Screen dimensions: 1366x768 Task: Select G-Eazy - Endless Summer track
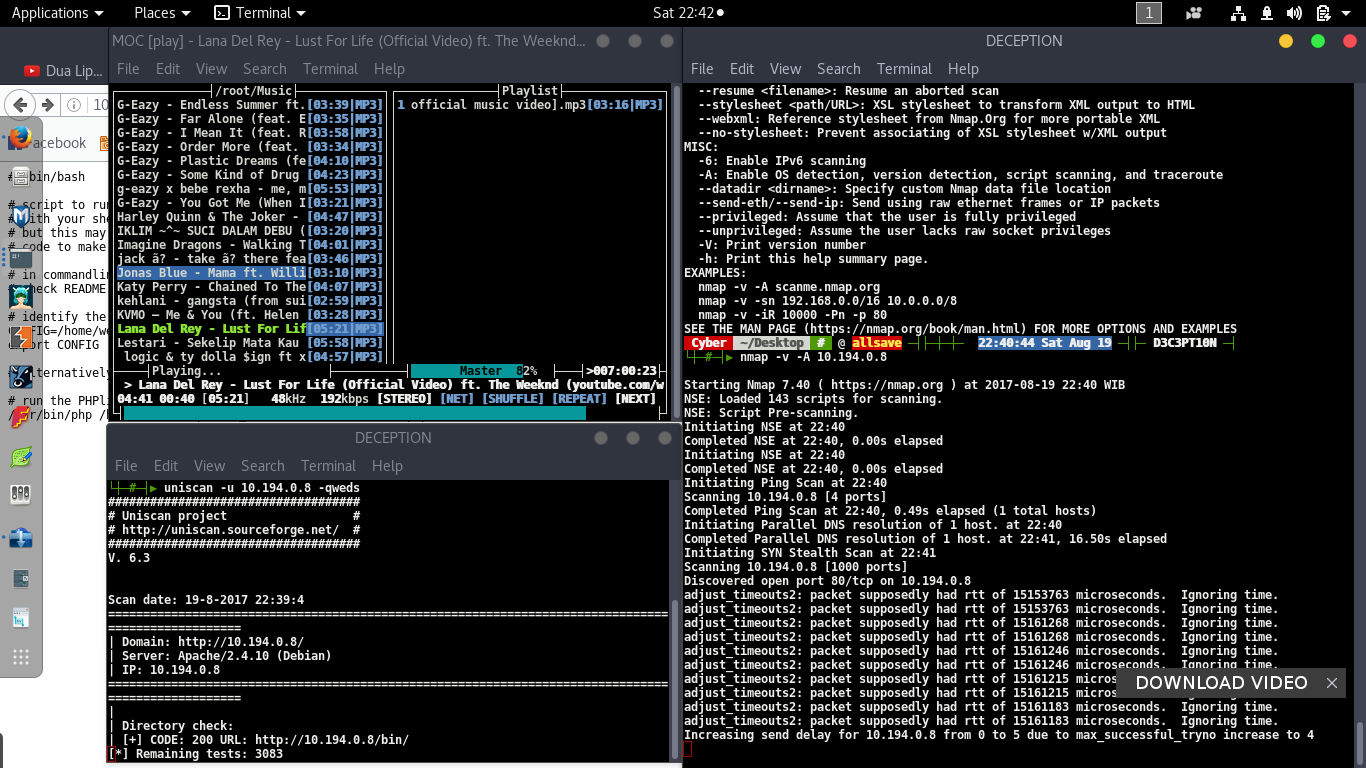[250, 105]
